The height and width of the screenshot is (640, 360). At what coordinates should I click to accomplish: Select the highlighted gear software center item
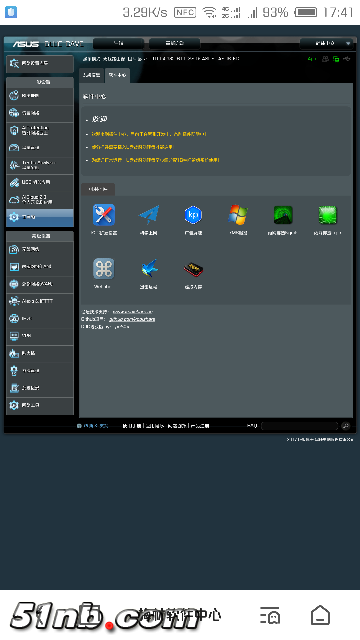(40, 217)
